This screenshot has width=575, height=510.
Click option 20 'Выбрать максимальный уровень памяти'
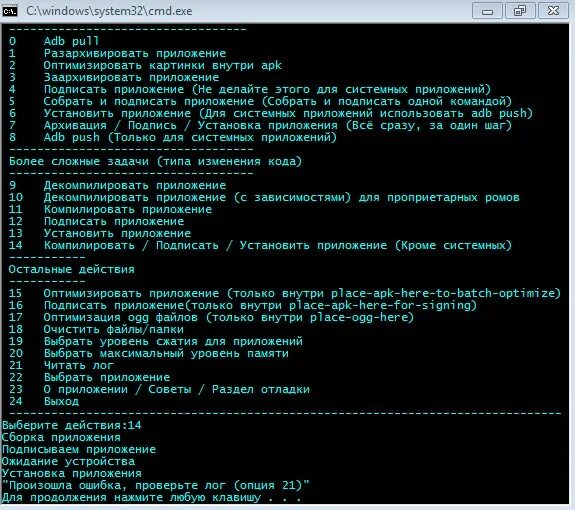[x=149, y=353]
